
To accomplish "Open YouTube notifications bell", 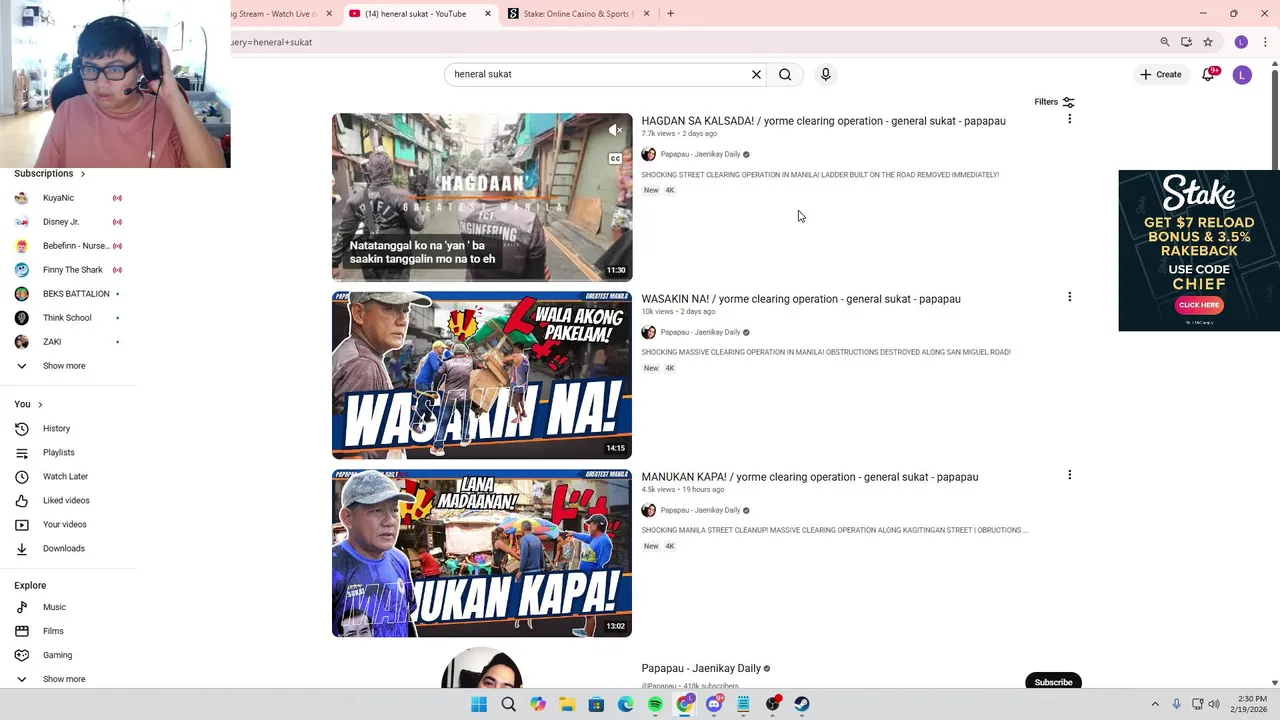I will tap(1208, 74).
